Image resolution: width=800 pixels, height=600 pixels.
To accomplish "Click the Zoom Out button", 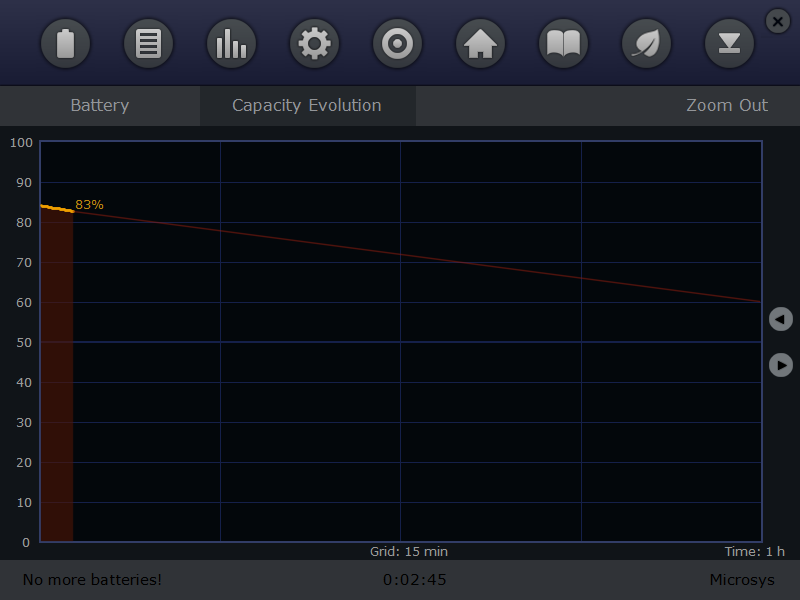I will [727, 106].
